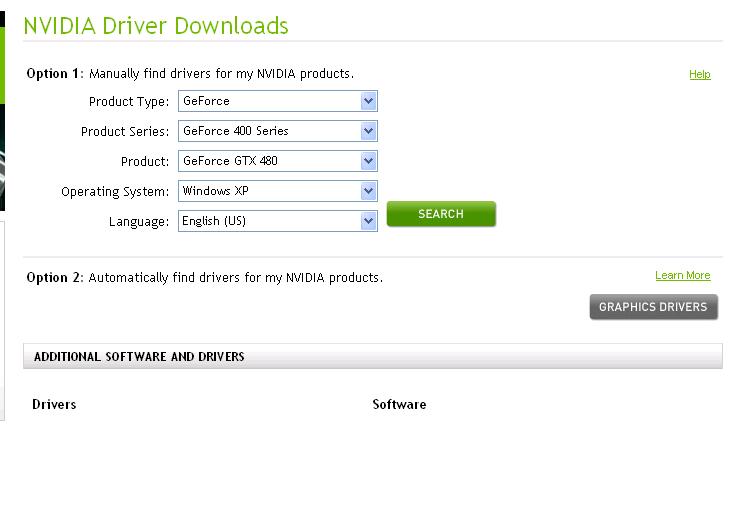Click the Drivers heading text

coord(54,404)
